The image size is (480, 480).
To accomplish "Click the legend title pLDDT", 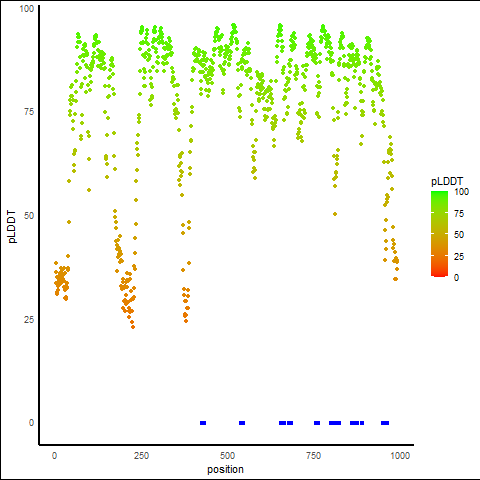I will pos(447,182).
